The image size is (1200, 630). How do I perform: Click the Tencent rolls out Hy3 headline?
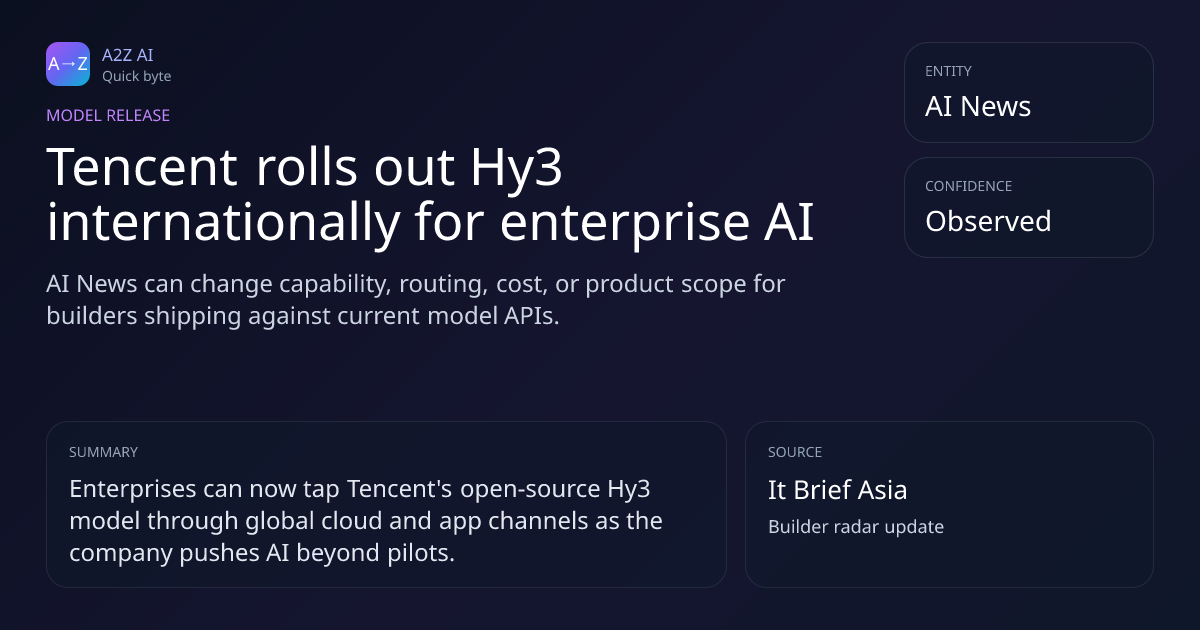(x=430, y=195)
